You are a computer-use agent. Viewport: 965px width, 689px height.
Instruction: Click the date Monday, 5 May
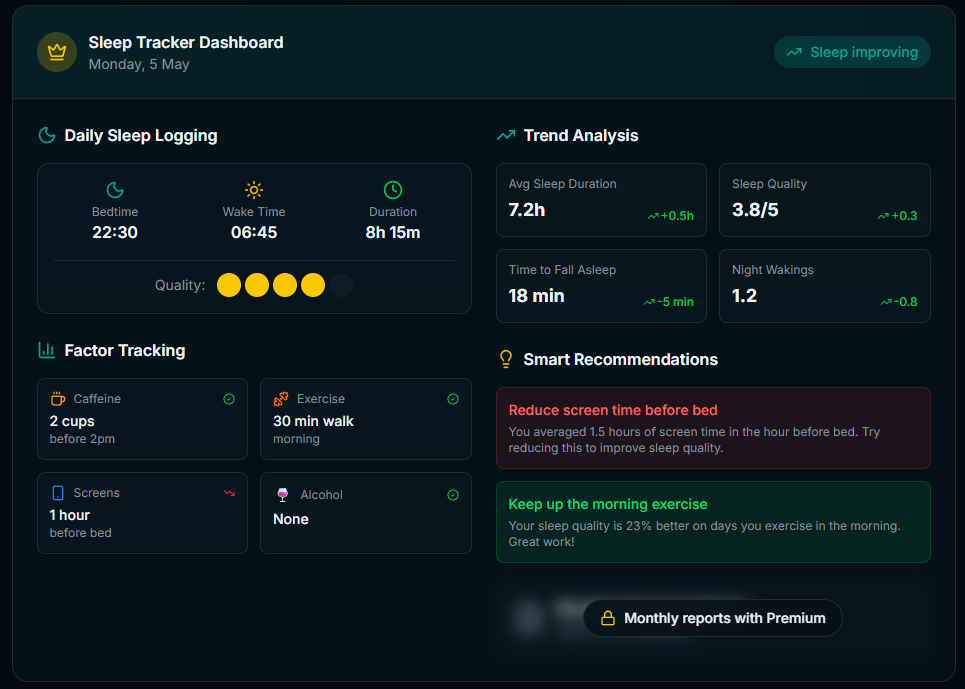pyautogui.click(x=139, y=65)
